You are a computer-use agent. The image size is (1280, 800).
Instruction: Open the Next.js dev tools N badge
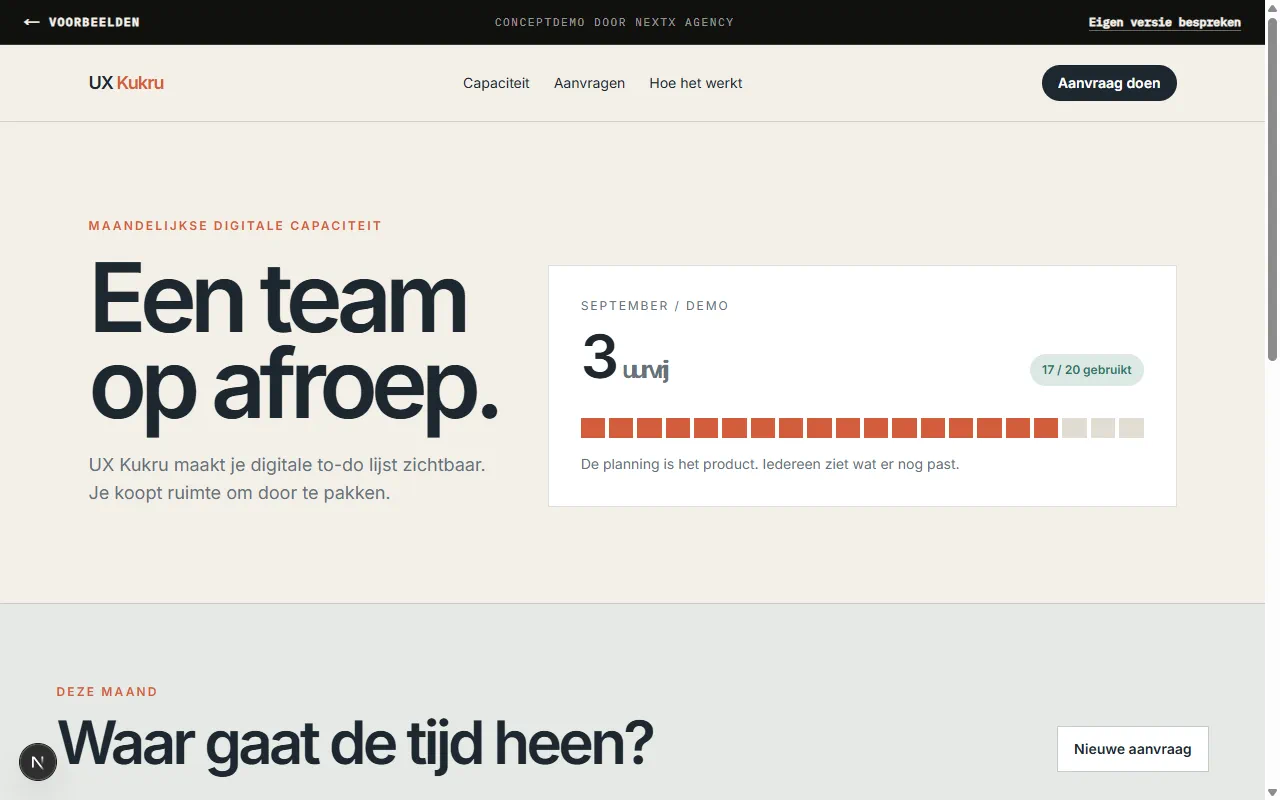pos(38,762)
